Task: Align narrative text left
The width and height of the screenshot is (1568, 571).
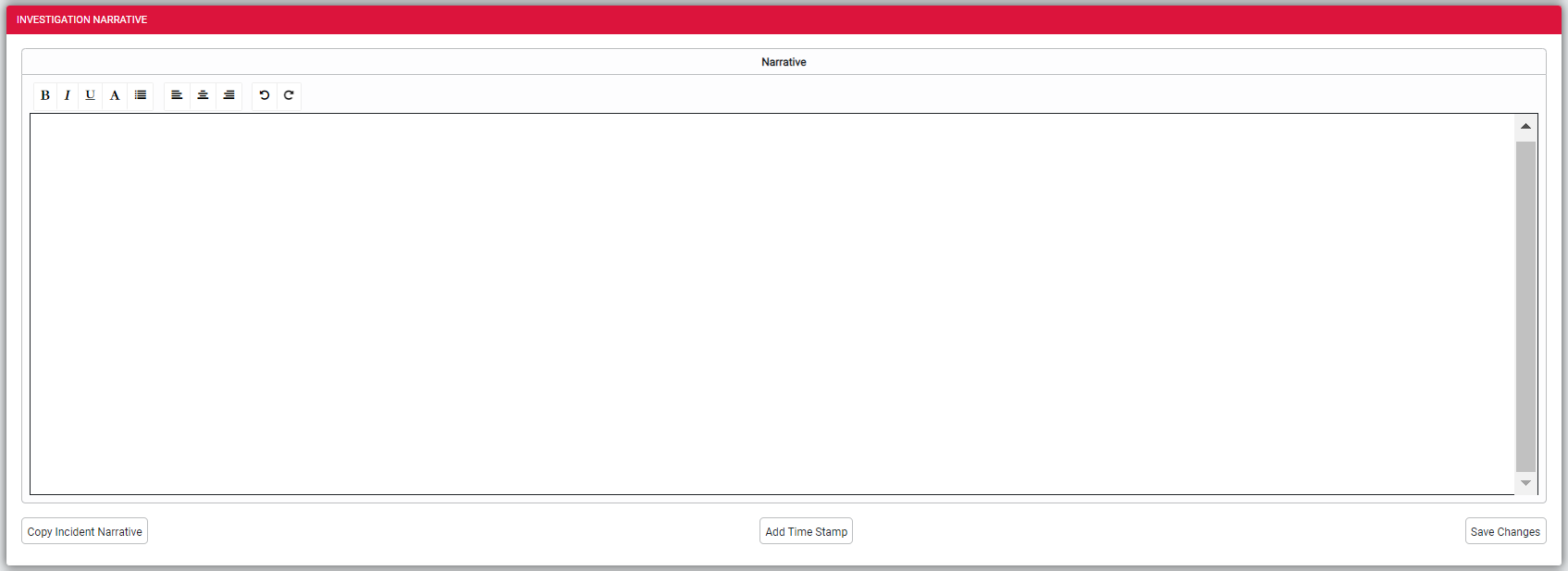Action: click(177, 95)
